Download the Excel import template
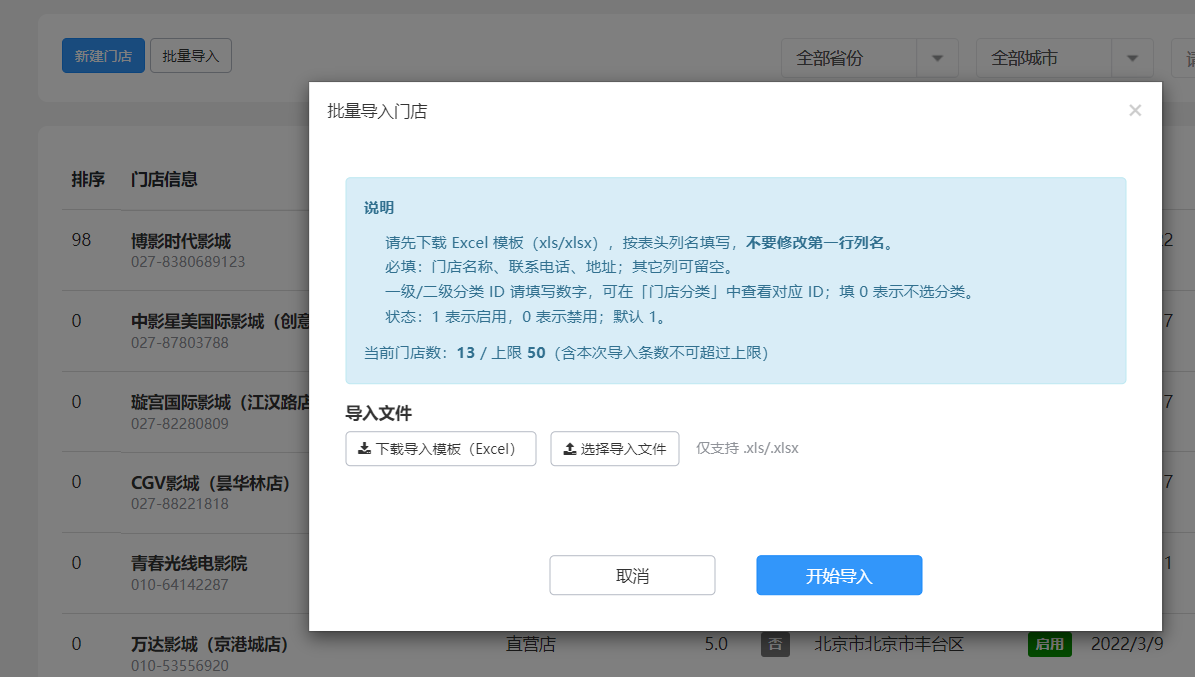 (441, 448)
